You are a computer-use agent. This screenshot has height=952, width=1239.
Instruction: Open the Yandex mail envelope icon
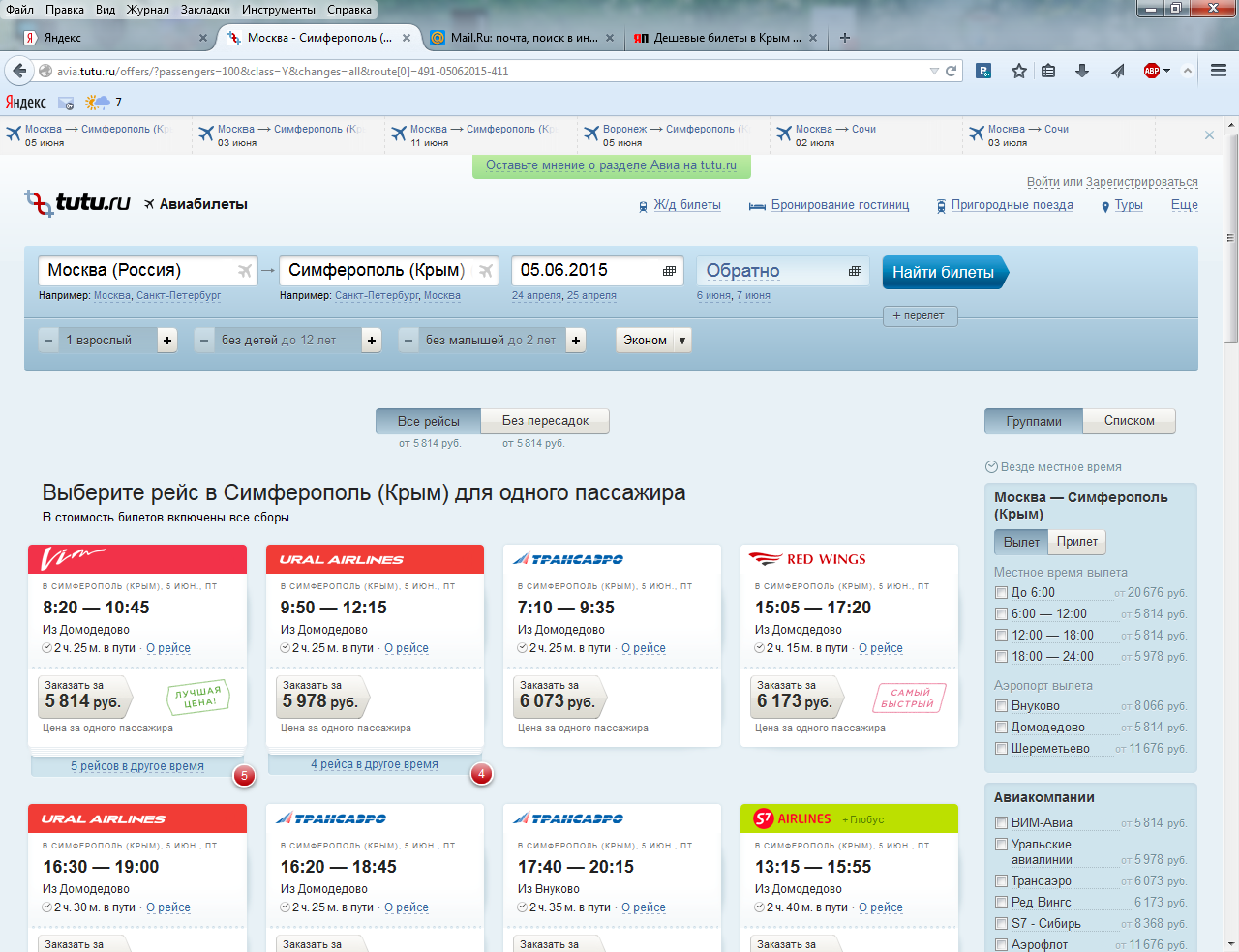coord(66,103)
